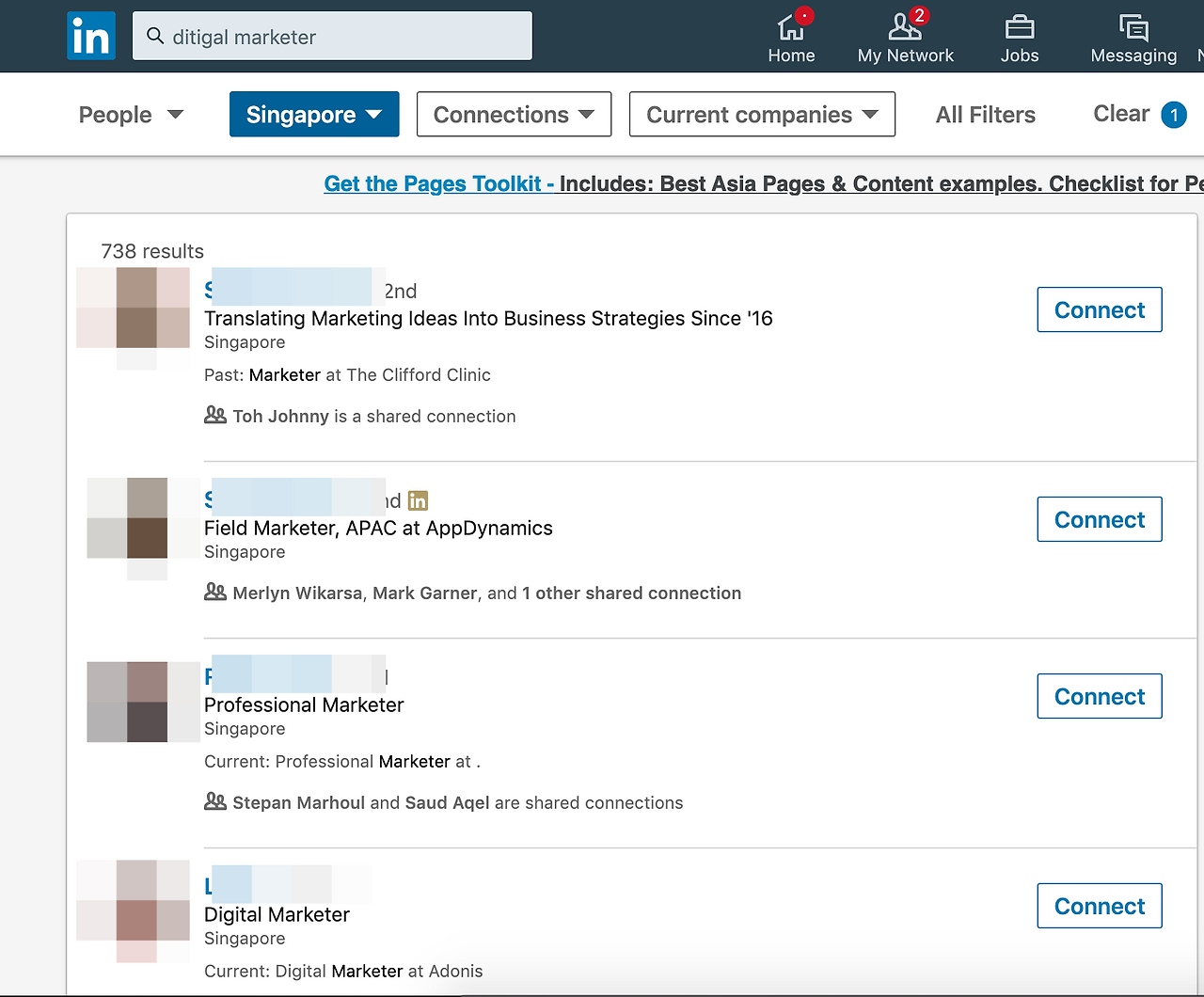This screenshot has height=997, width=1204.
Task: Connect with the Clifford Clinic marketer
Action: [1100, 309]
